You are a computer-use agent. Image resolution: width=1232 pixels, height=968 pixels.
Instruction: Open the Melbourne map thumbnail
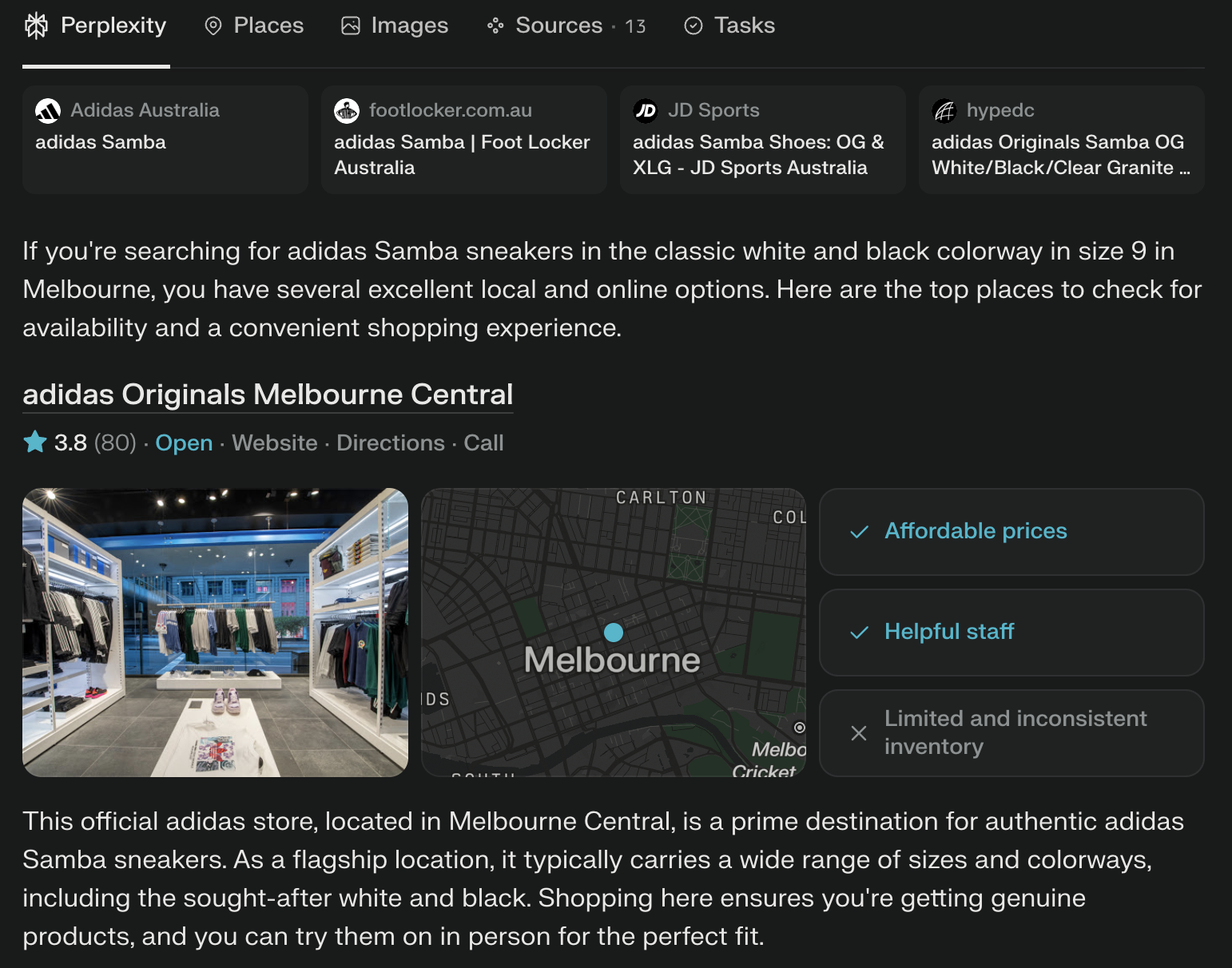click(x=614, y=633)
